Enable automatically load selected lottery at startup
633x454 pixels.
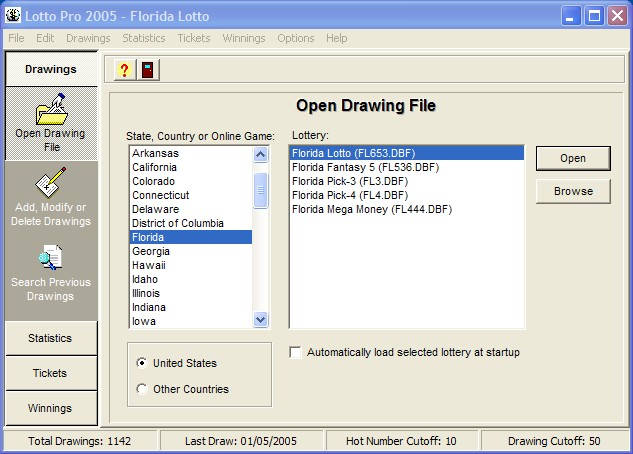point(296,352)
